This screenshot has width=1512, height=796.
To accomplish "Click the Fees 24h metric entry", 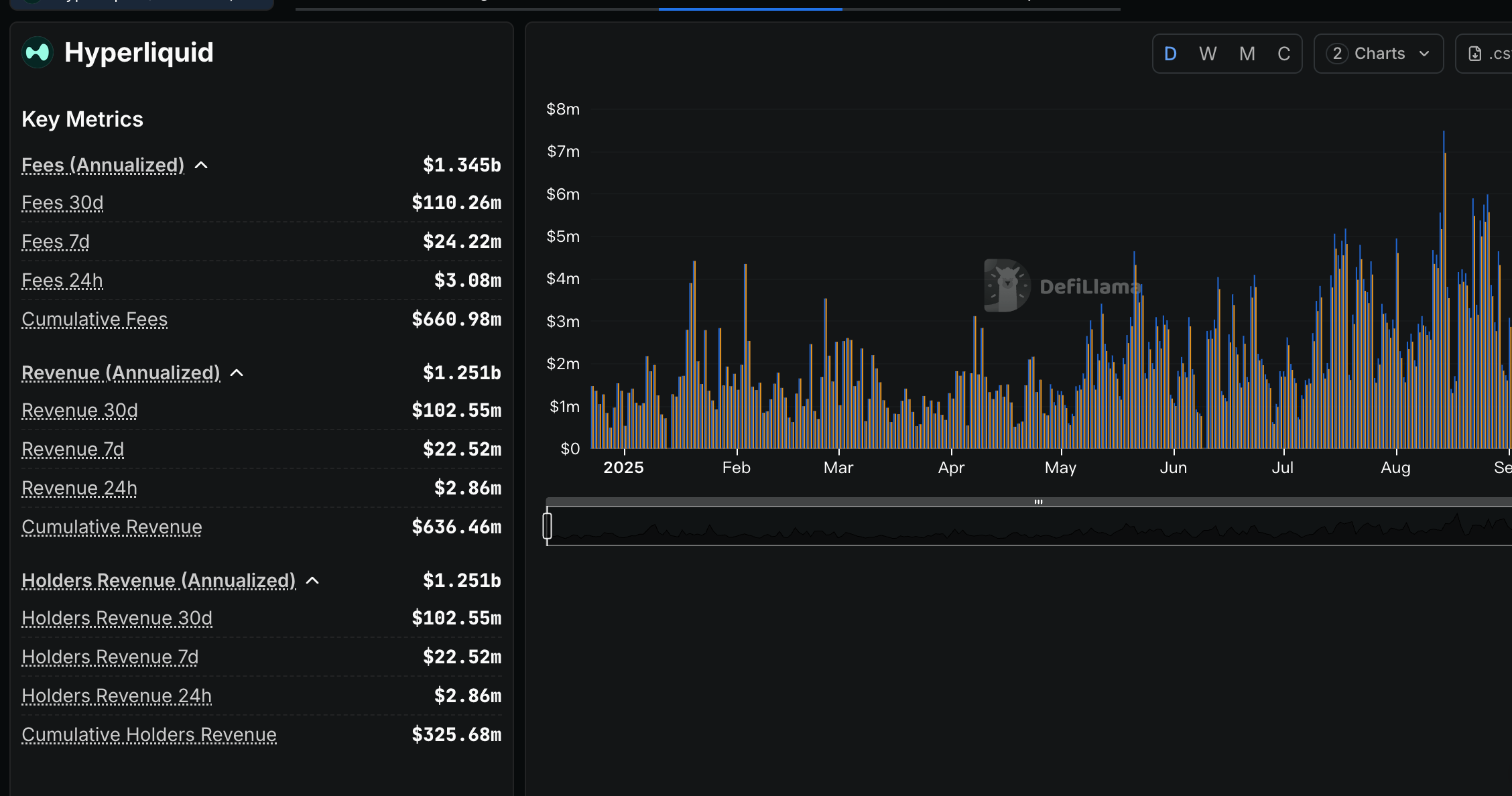I will coord(62,280).
